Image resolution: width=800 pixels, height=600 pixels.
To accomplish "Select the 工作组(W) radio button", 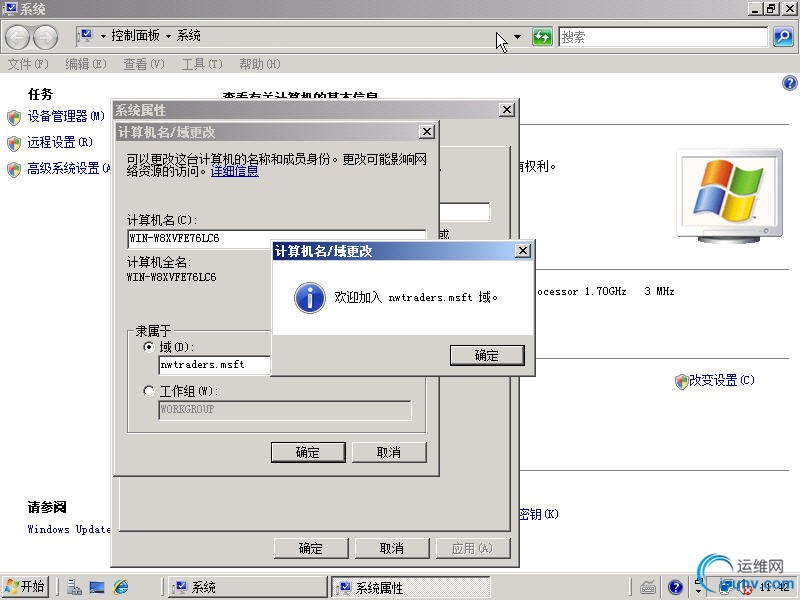I will pyautogui.click(x=148, y=391).
